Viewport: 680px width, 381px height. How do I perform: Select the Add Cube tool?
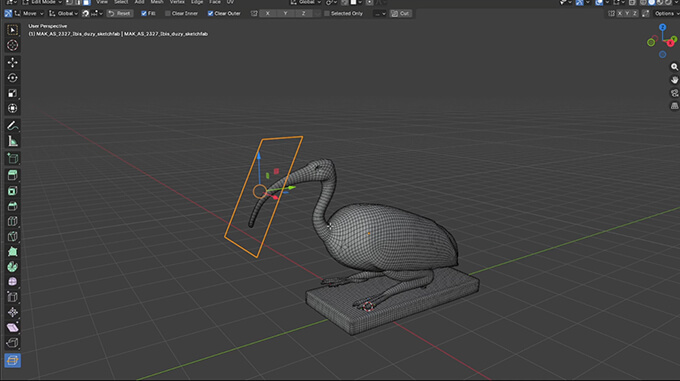tap(13, 159)
